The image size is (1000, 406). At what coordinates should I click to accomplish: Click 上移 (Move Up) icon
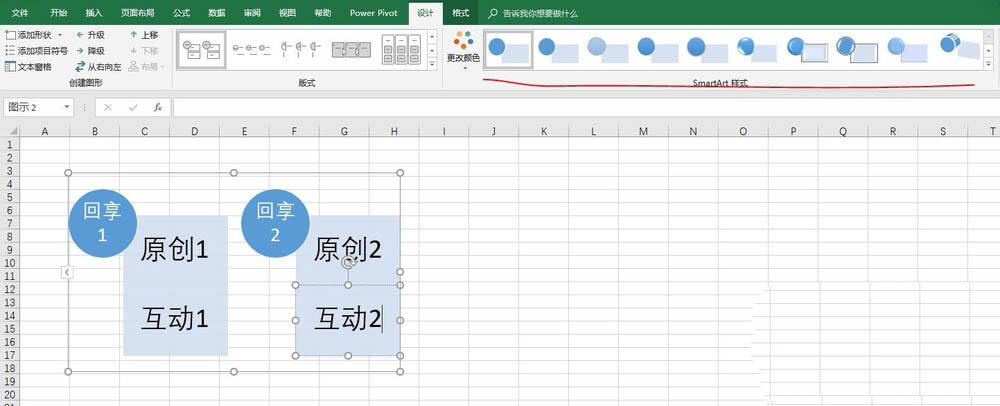pos(133,34)
